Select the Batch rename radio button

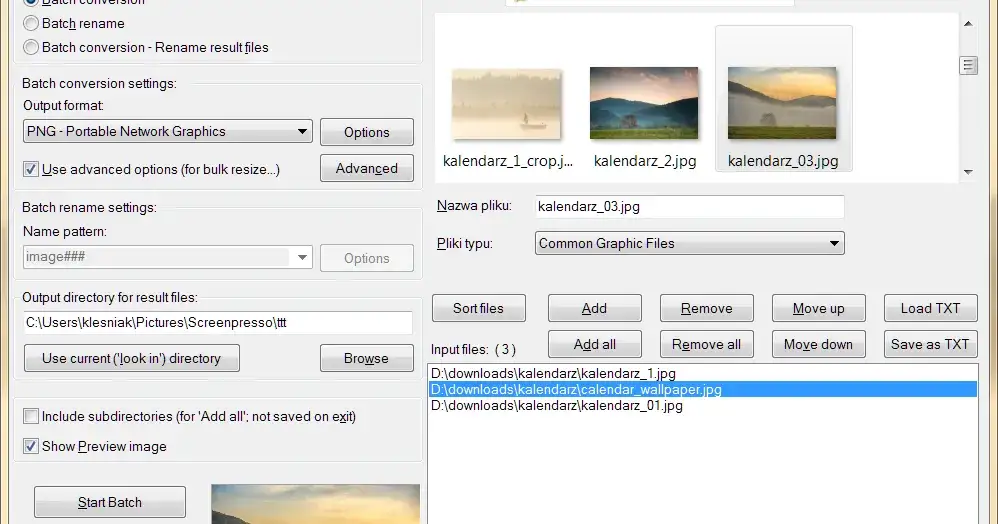32,23
